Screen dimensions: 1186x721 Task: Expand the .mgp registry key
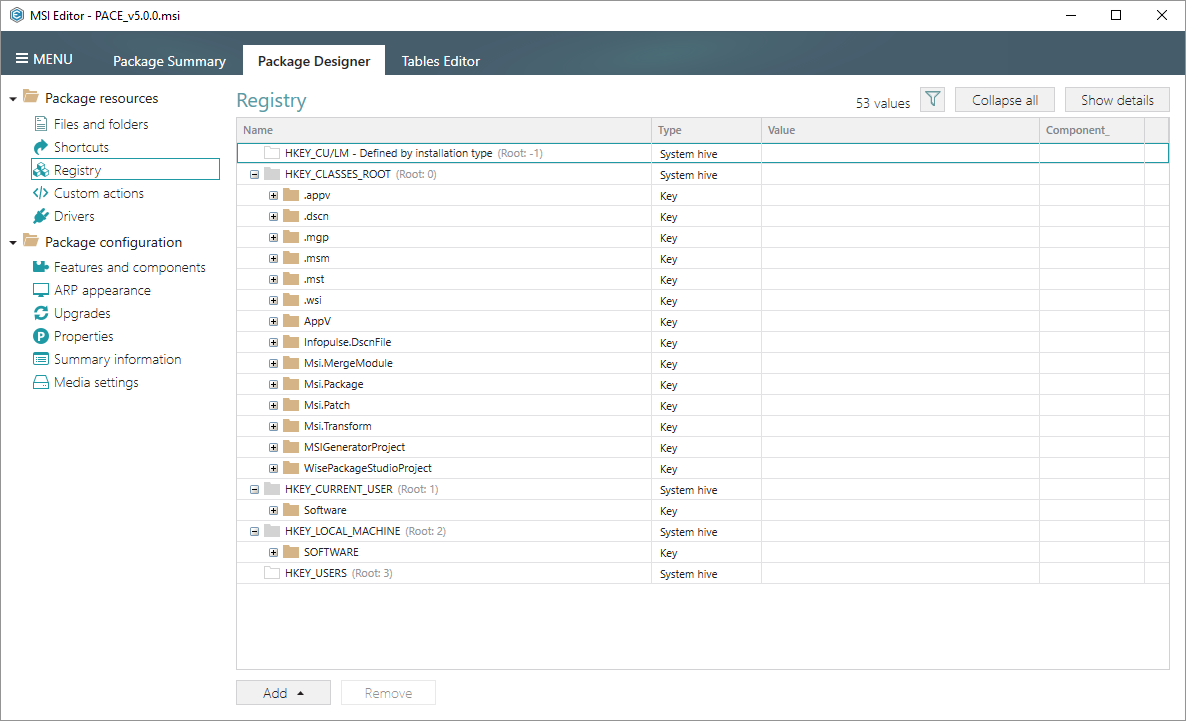pos(274,238)
